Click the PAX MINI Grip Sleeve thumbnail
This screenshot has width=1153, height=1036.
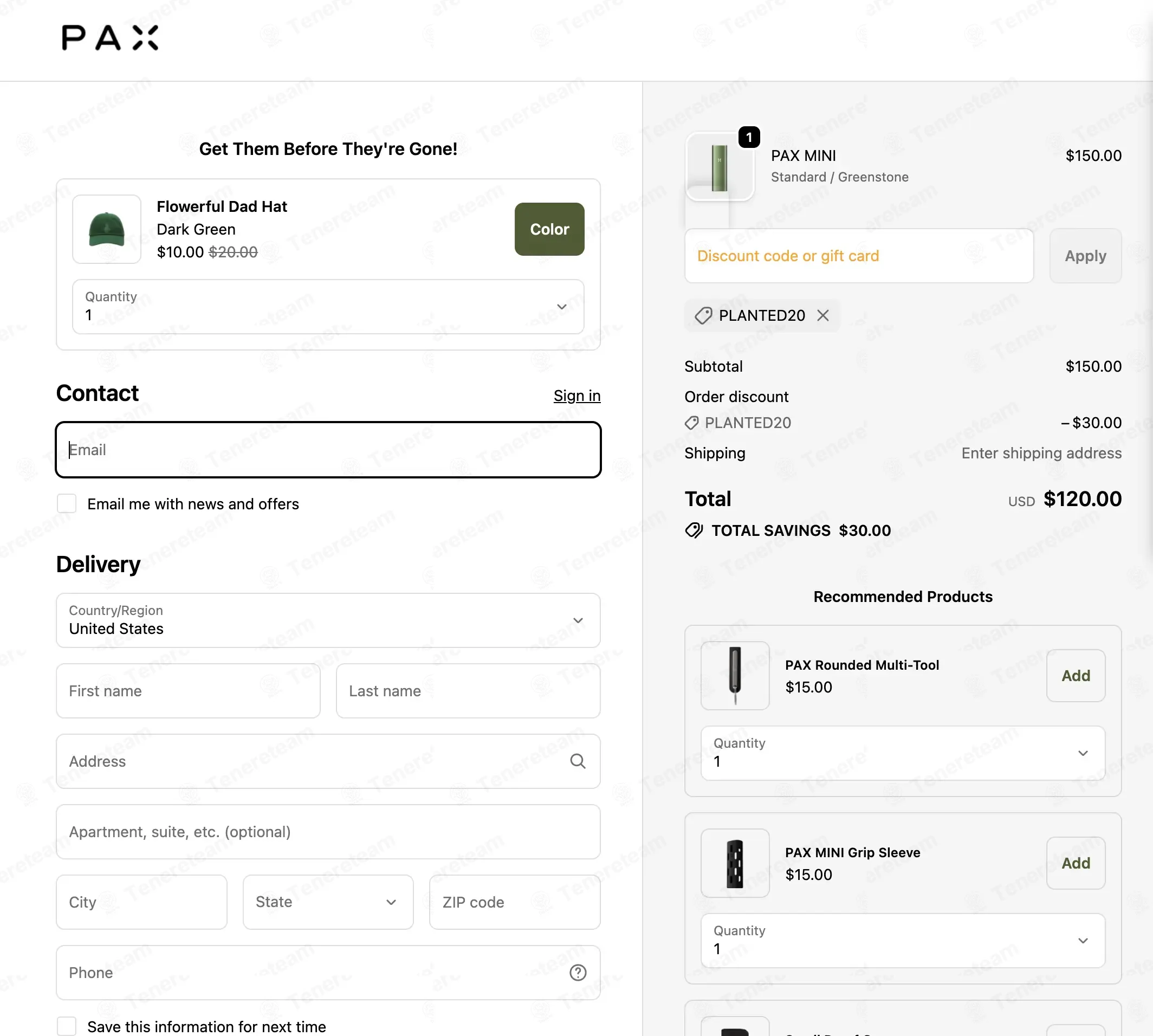(x=735, y=863)
